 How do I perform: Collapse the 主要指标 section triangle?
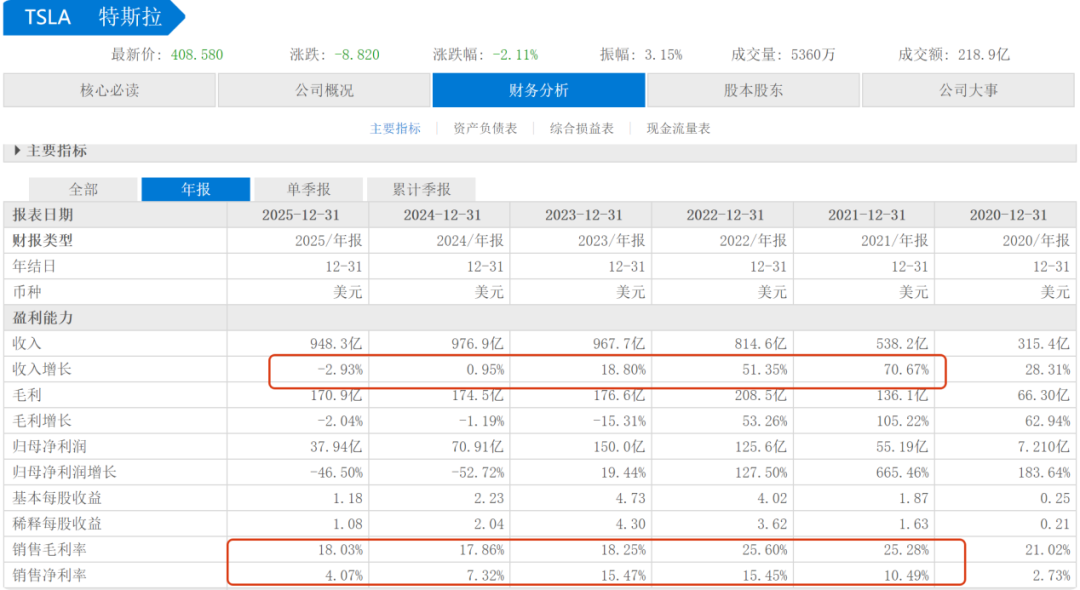click(x=17, y=151)
